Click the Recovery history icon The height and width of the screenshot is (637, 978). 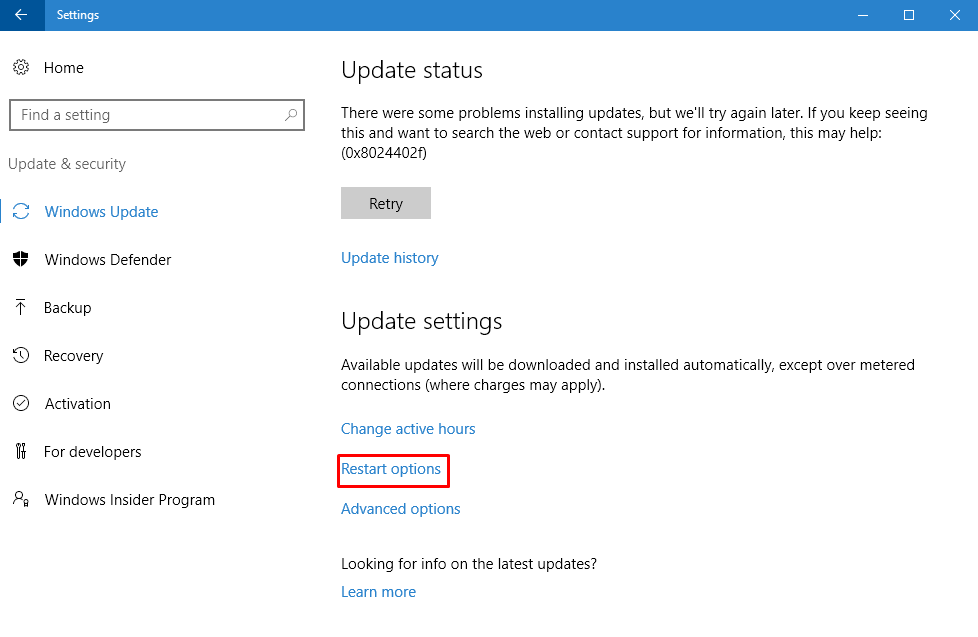(20, 356)
